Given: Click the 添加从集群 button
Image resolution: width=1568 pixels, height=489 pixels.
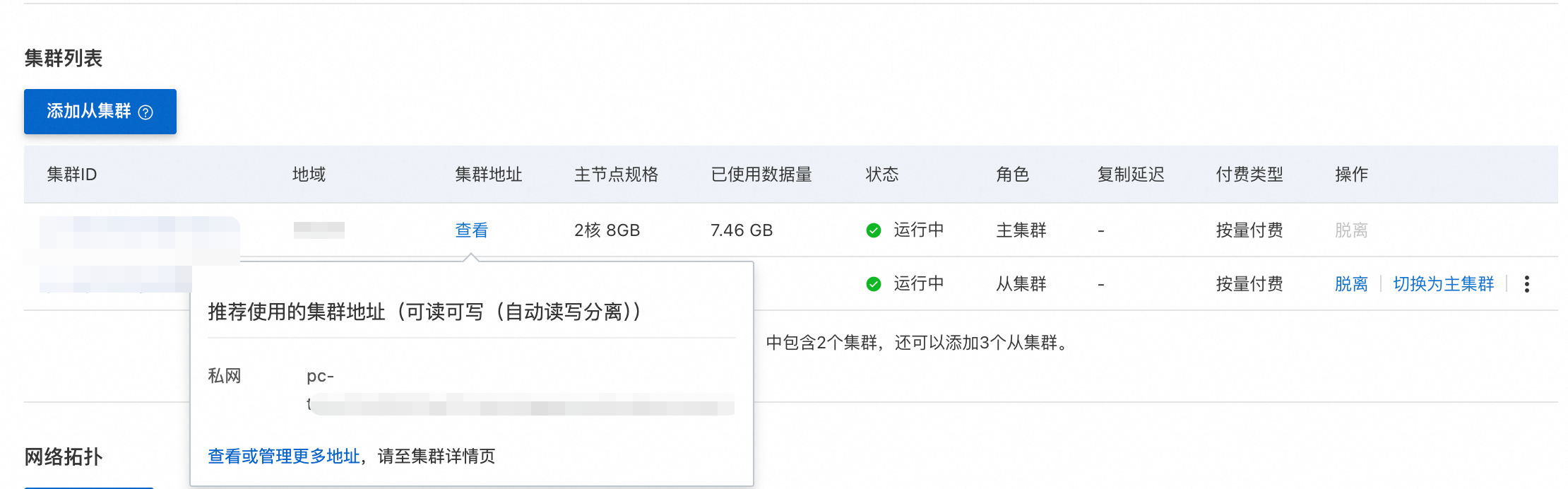Looking at the screenshot, I should [90, 112].
